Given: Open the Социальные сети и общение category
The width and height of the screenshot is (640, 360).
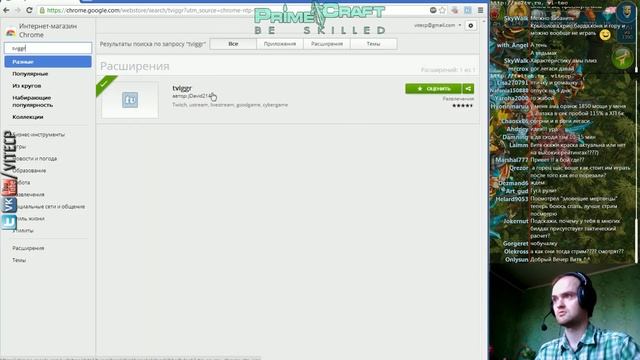Looking at the screenshot, I should (x=49, y=207).
